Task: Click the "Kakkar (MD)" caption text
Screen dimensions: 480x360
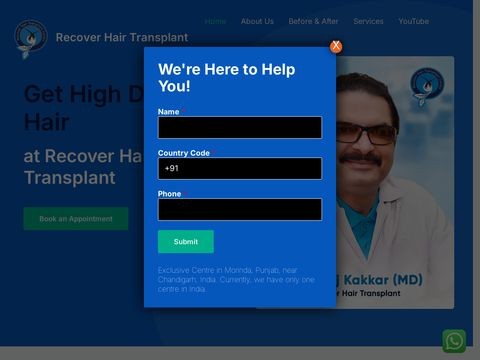Action: pyautogui.click(x=383, y=280)
